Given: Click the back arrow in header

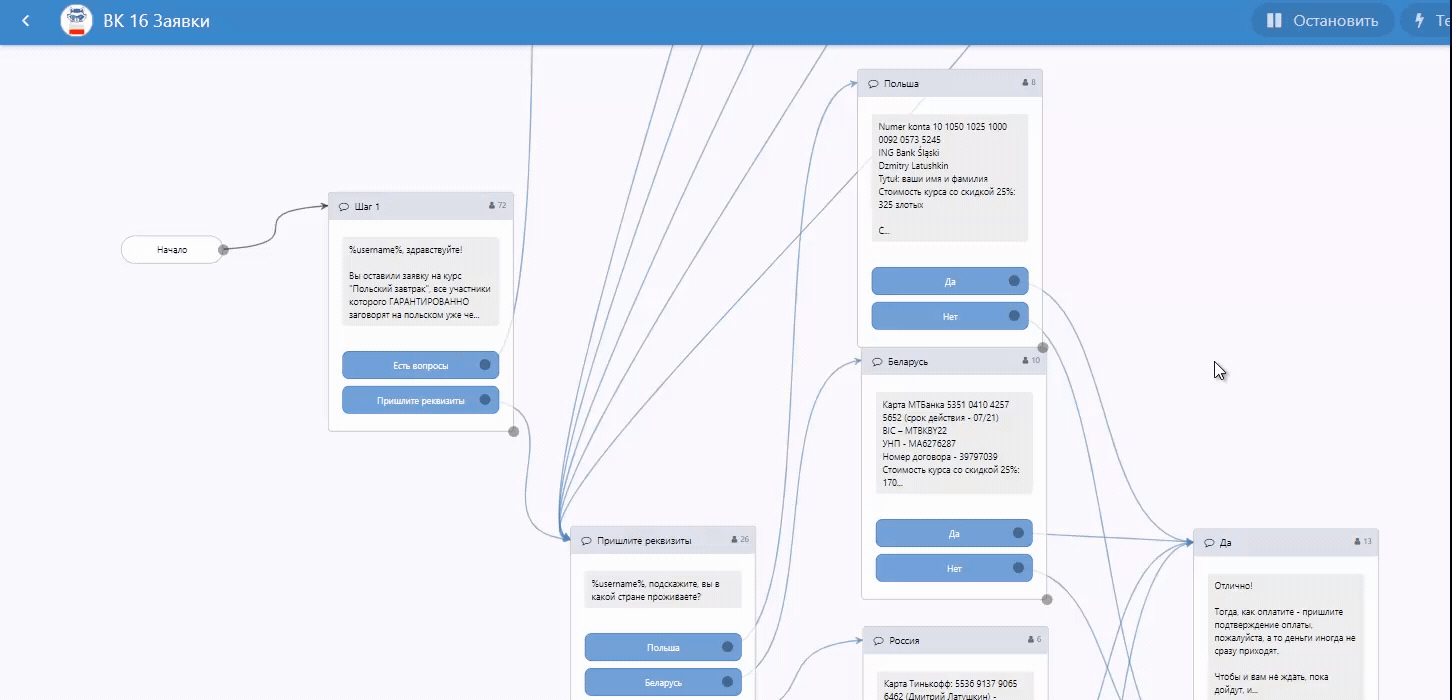Looking at the screenshot, I should [26, 21].
